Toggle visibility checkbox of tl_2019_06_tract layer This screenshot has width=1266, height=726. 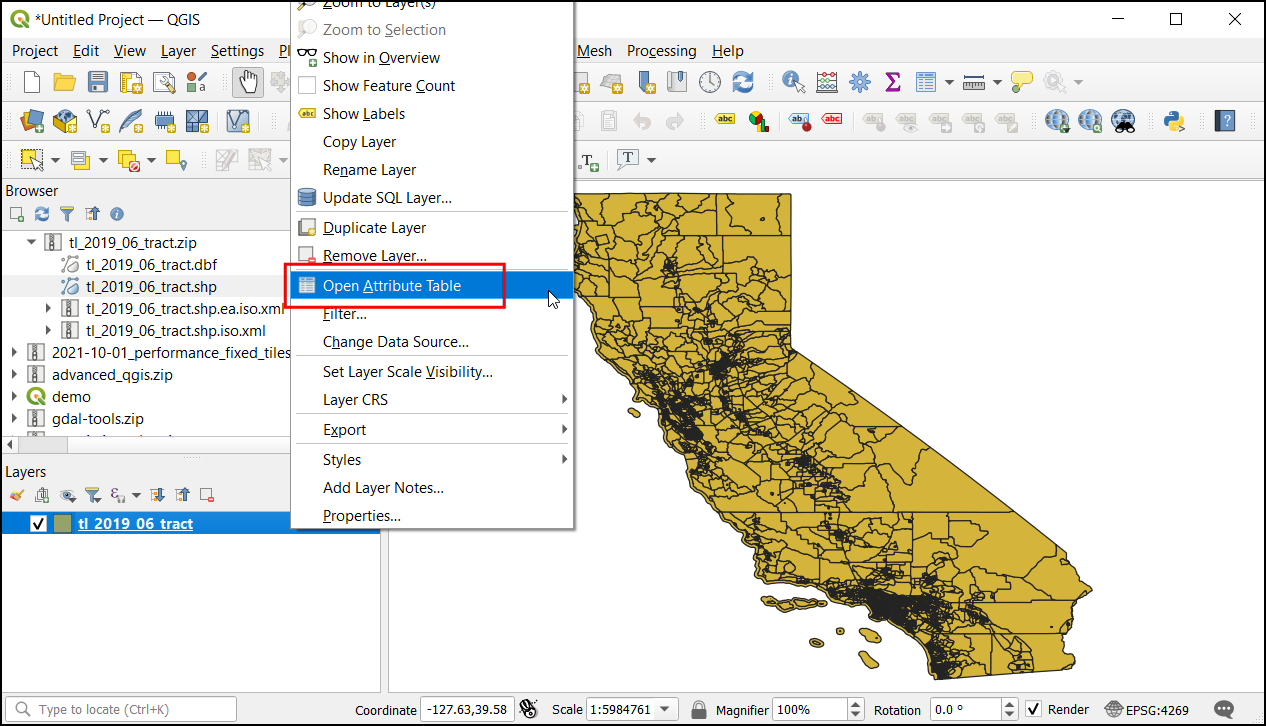pos(38,523)
